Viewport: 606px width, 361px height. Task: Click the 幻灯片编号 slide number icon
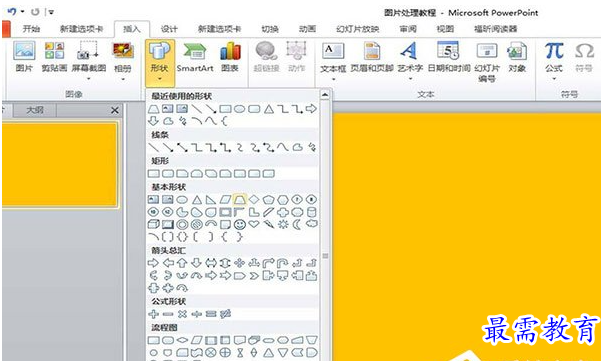click(487, 62)
